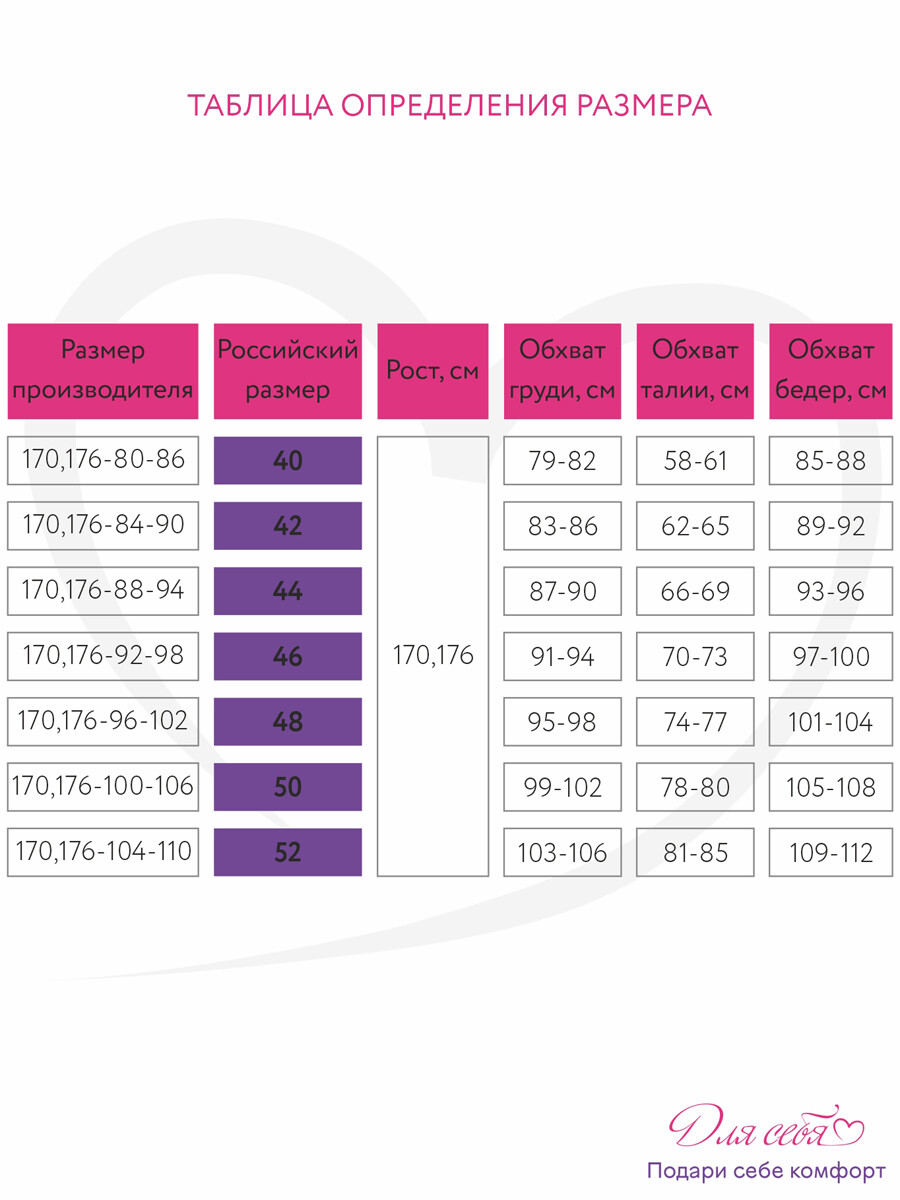Click the 'Обхват бедер, см' header
This screenshot has width=900, height=1200.
click(830, 371)
